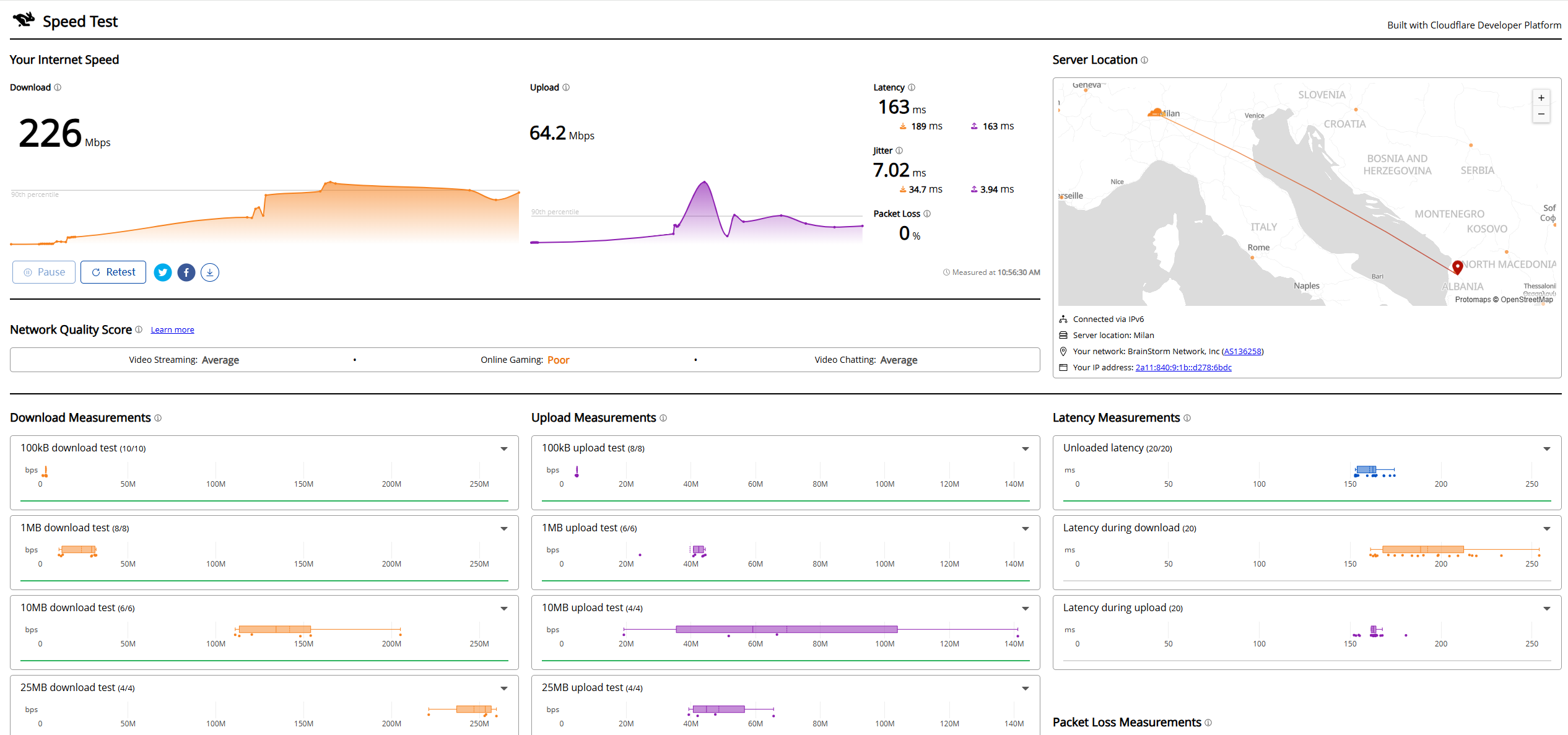Expand the 10MB download test panel

click(504, 609)
